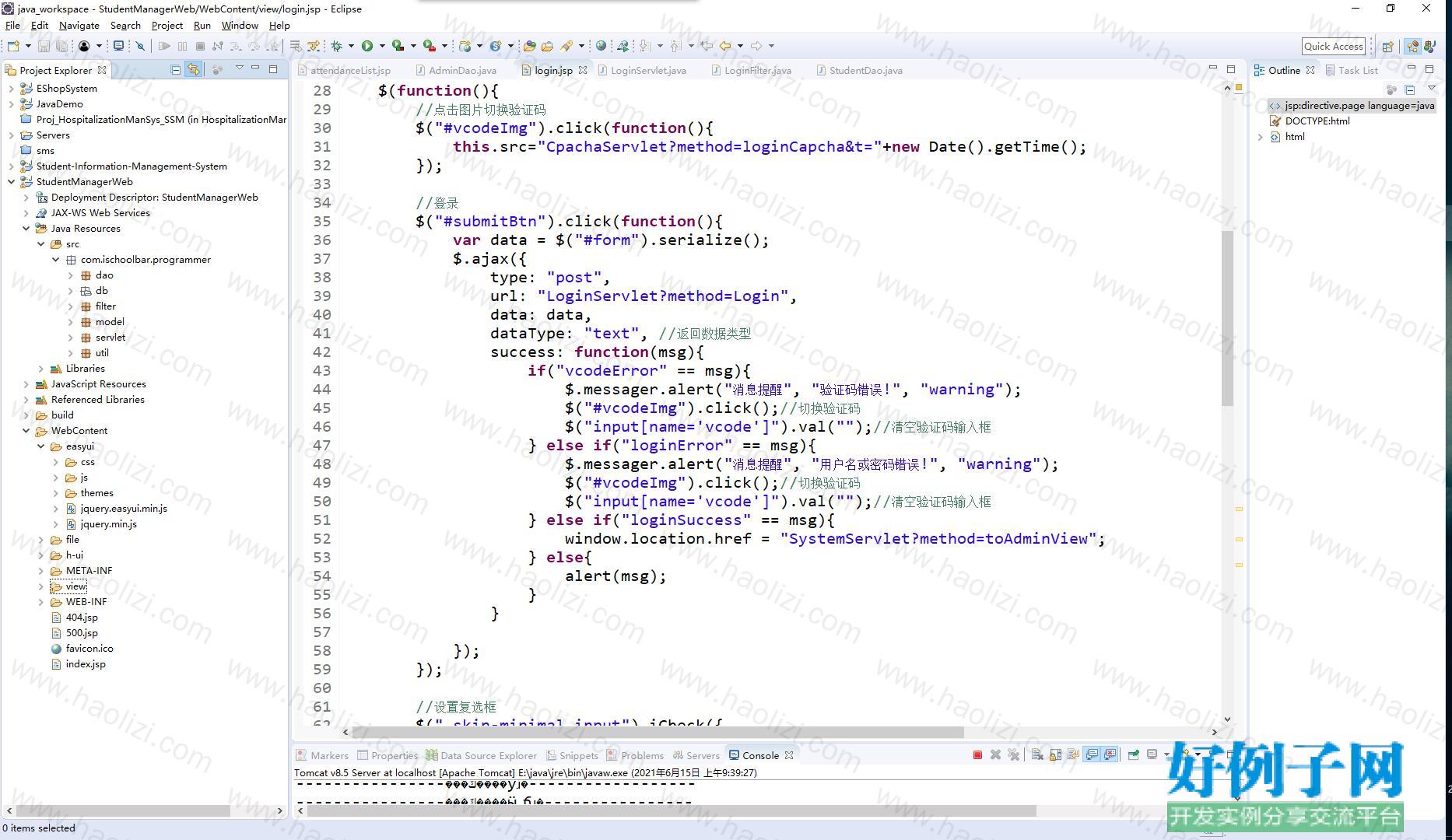
Task: Collapse the WebContent folder
Action: coord(26,431)
